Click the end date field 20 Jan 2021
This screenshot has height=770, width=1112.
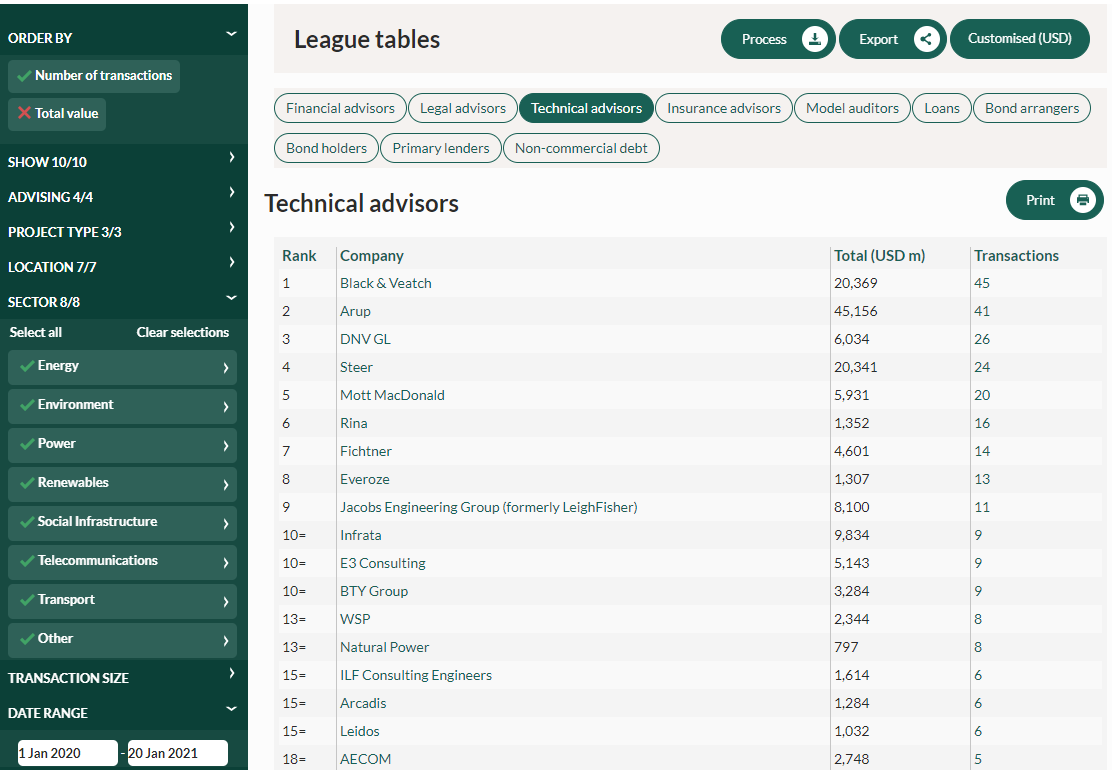click(x=177, y=753)
